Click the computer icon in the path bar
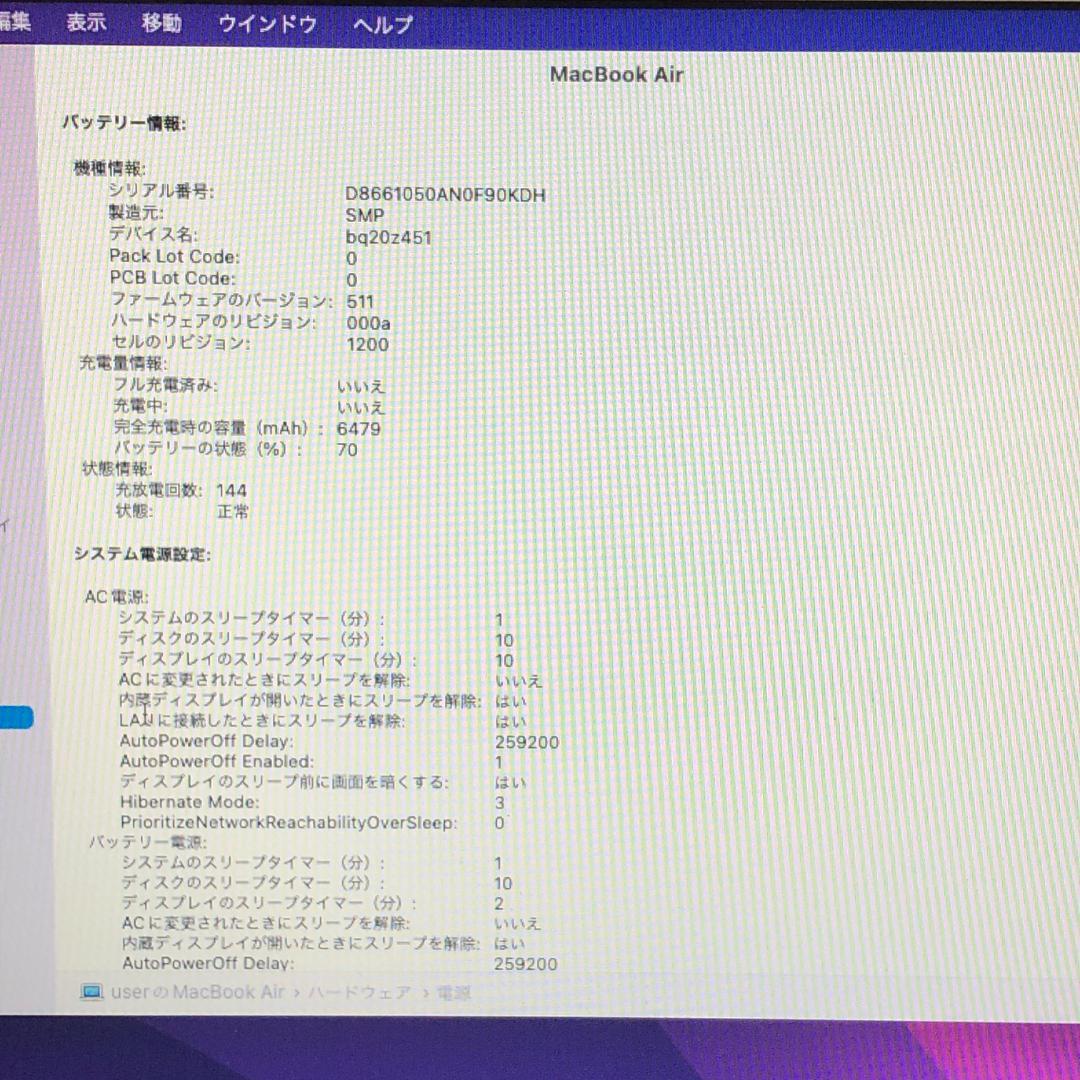 (x=92, y=992)
